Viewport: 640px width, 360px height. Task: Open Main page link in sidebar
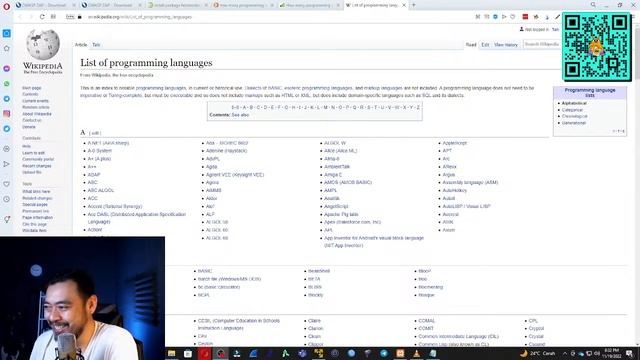tap(31, 88)
